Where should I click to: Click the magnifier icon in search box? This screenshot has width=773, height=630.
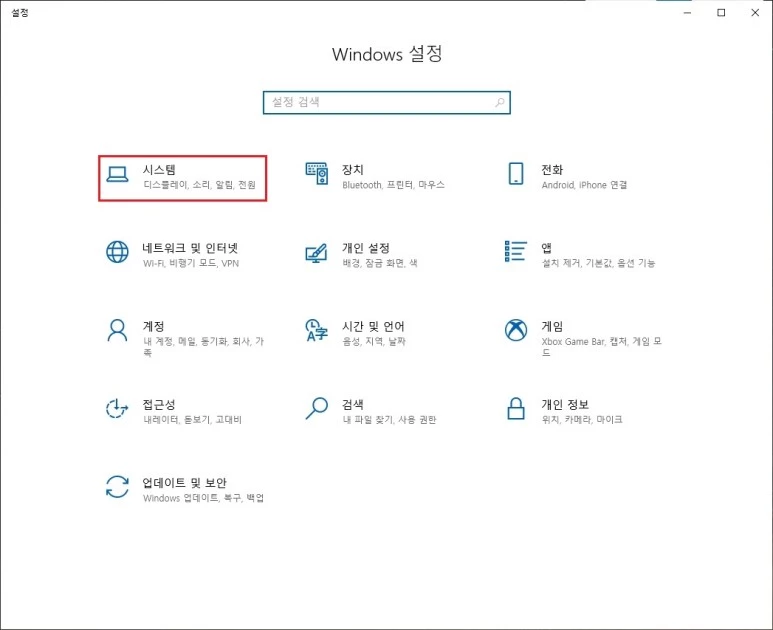(x=499, y=102)
